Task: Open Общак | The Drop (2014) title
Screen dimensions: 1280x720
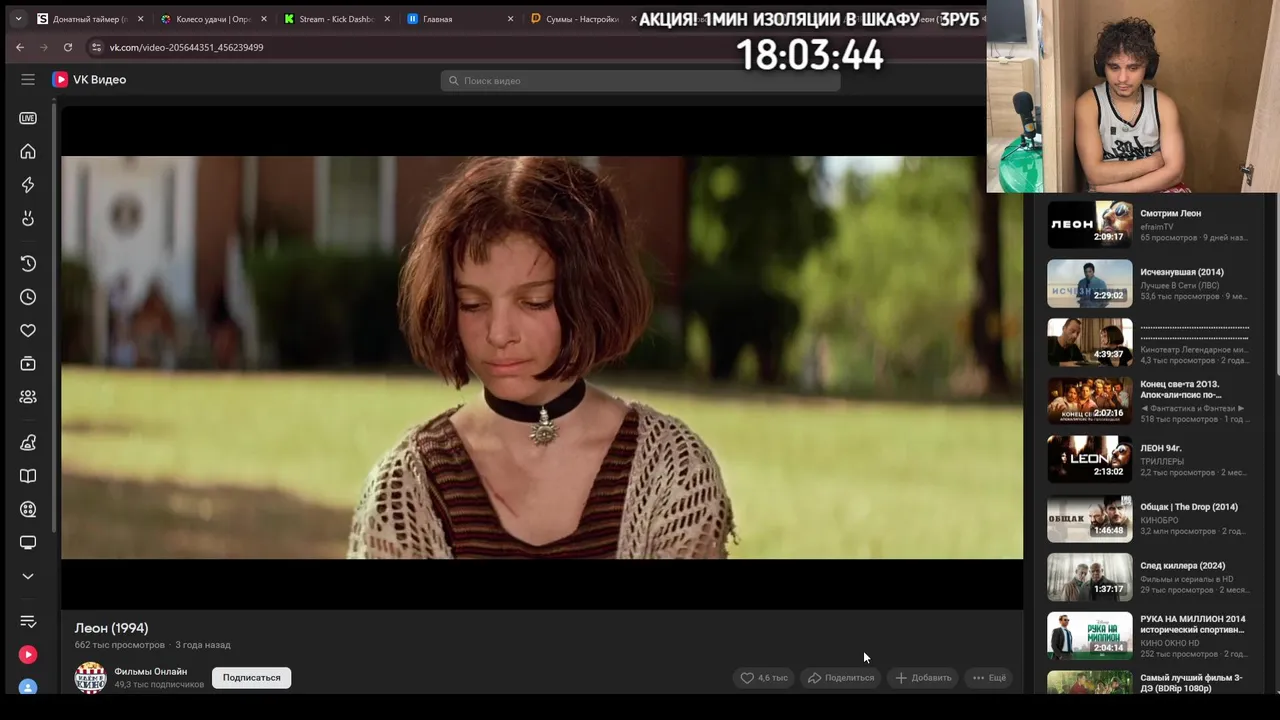Action: tap(1189, 507)
